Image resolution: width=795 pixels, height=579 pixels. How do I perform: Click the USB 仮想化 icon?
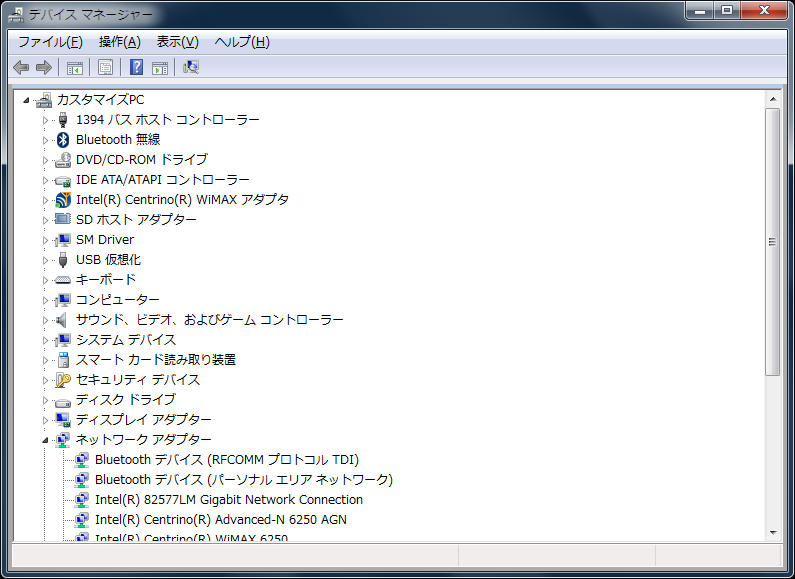(63, 260)
